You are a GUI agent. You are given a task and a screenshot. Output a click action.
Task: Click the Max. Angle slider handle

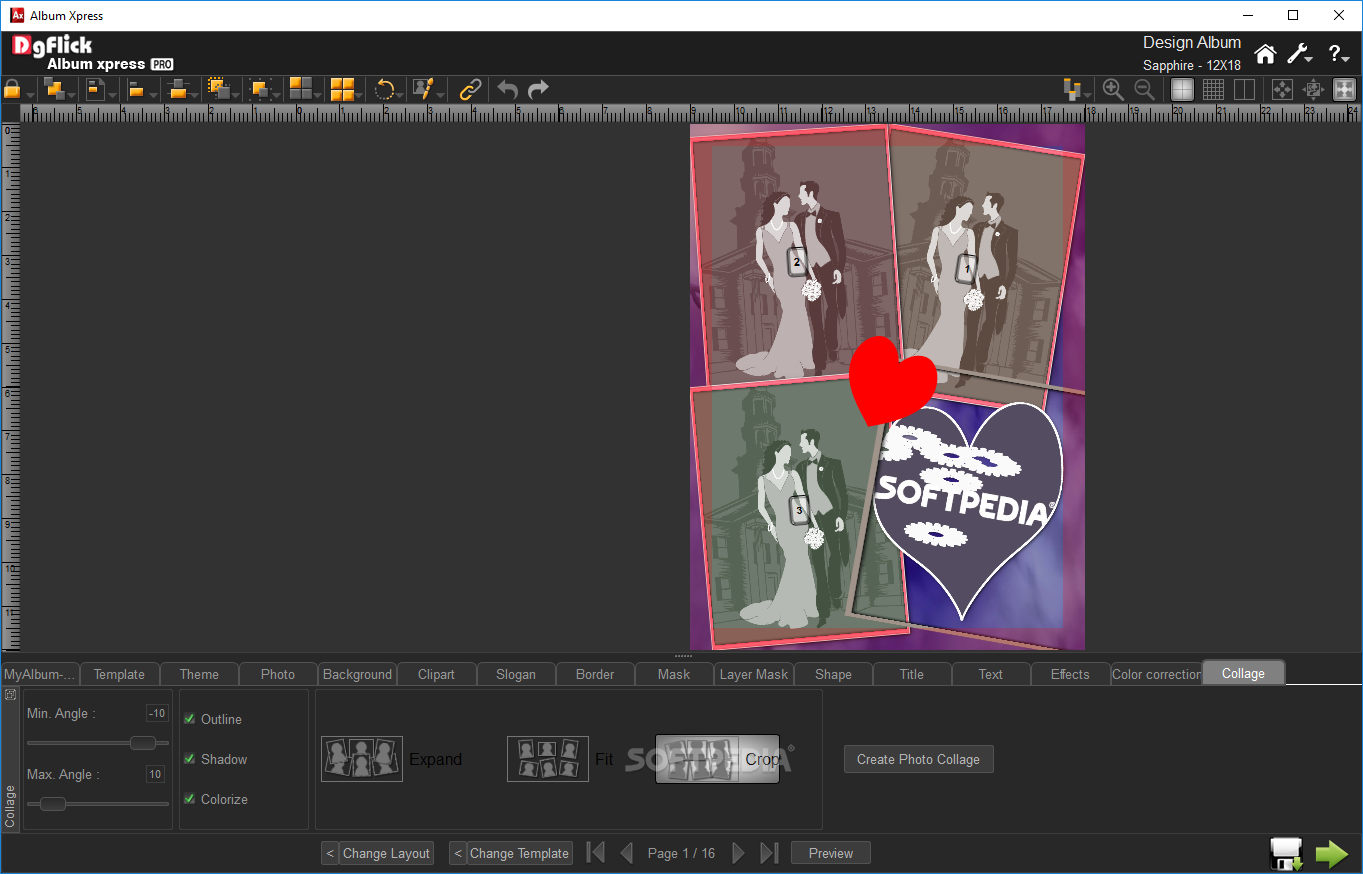(53, 803)
